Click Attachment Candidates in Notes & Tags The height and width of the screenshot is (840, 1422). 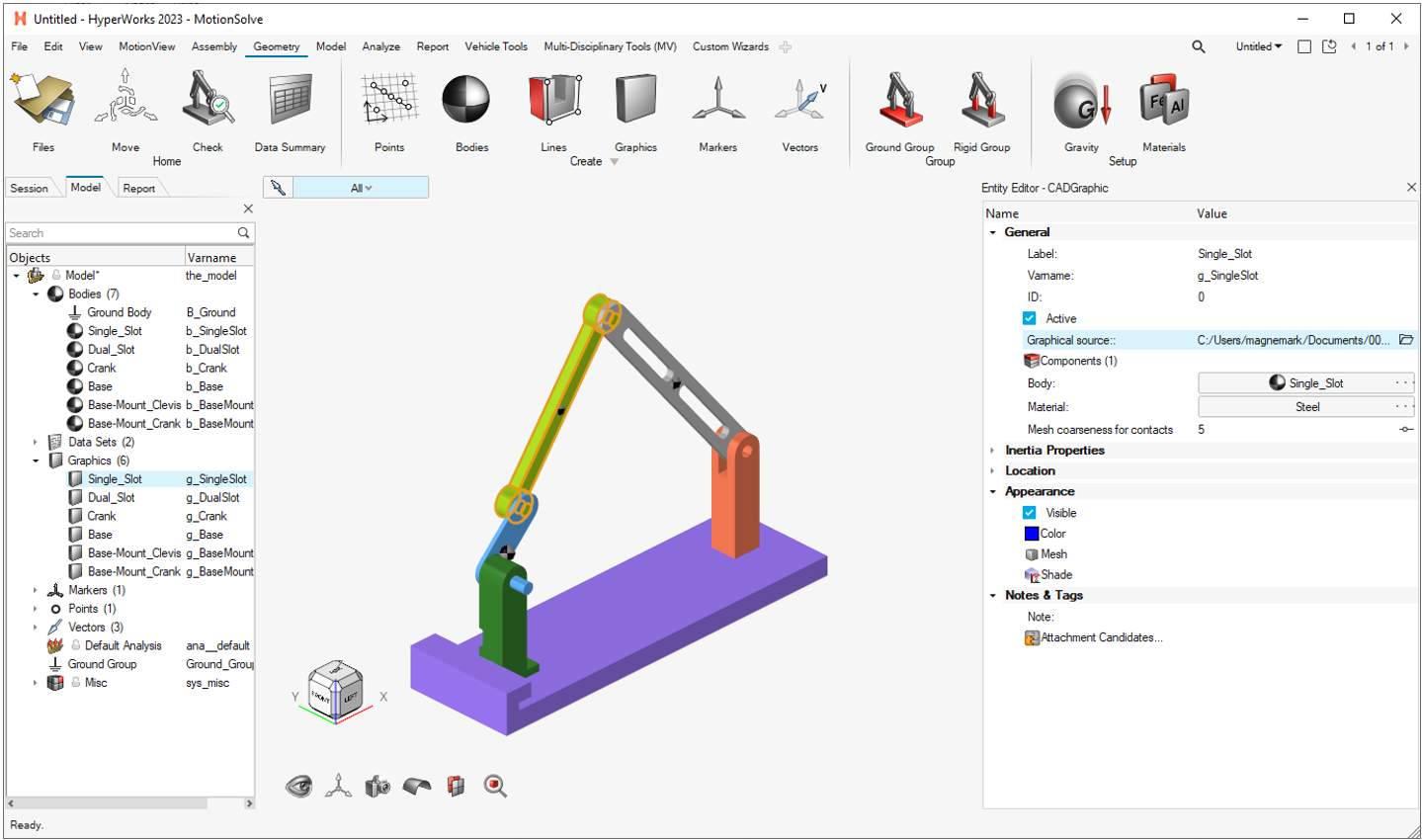[1100, 637]
